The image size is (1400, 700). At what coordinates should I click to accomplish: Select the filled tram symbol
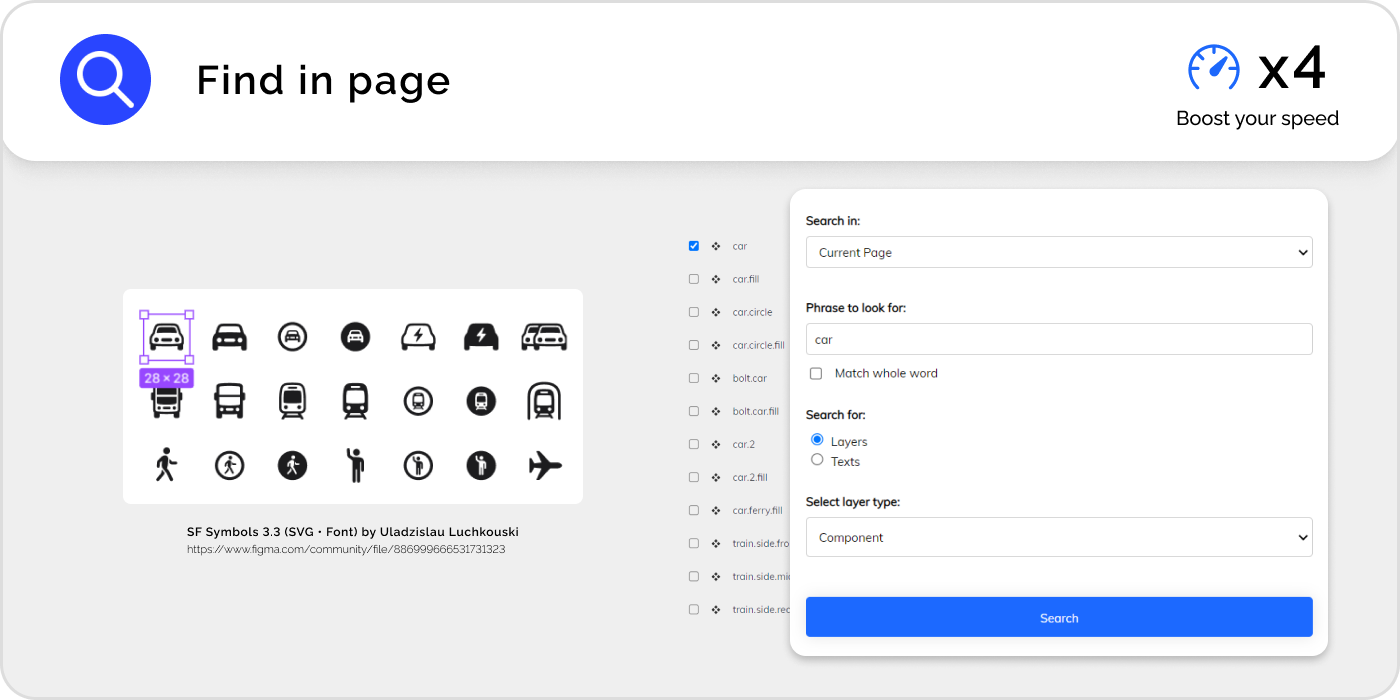[x=355, y=401]
